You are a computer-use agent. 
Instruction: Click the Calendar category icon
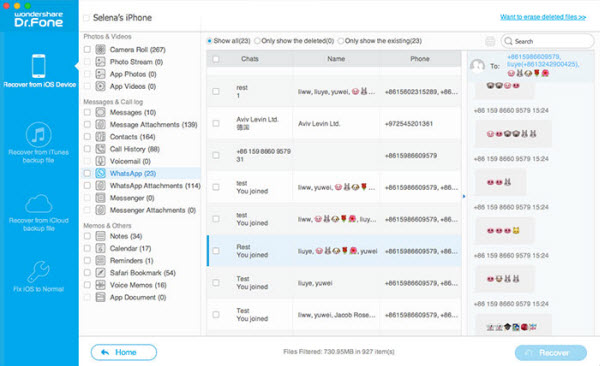tap(100, 248)
